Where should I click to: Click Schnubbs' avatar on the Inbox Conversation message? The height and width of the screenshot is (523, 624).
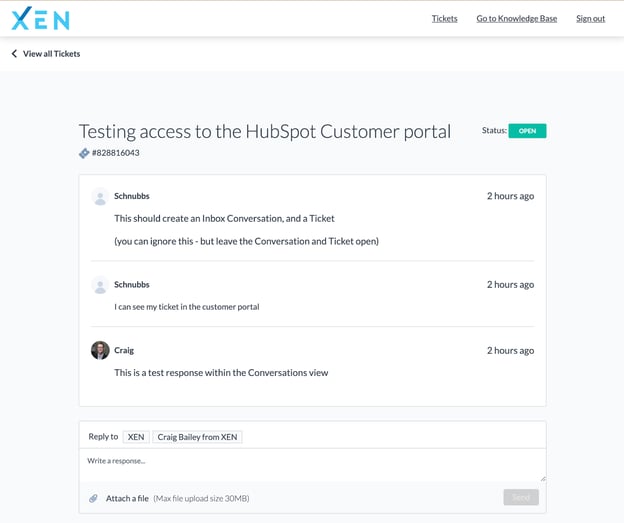[100, 197]
